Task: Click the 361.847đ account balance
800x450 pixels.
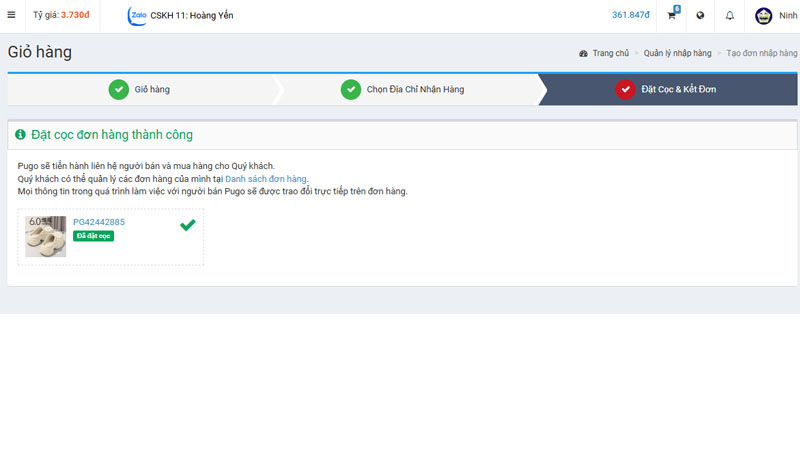Action: 630,15
